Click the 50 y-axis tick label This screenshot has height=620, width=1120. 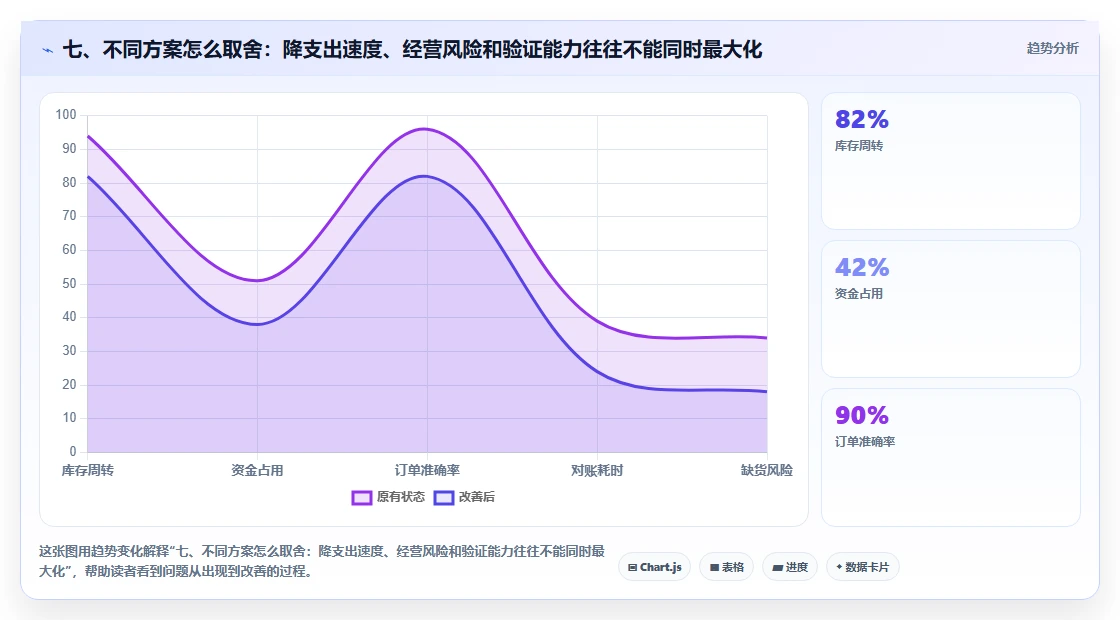pyautogui.click(x=69, y=284)
